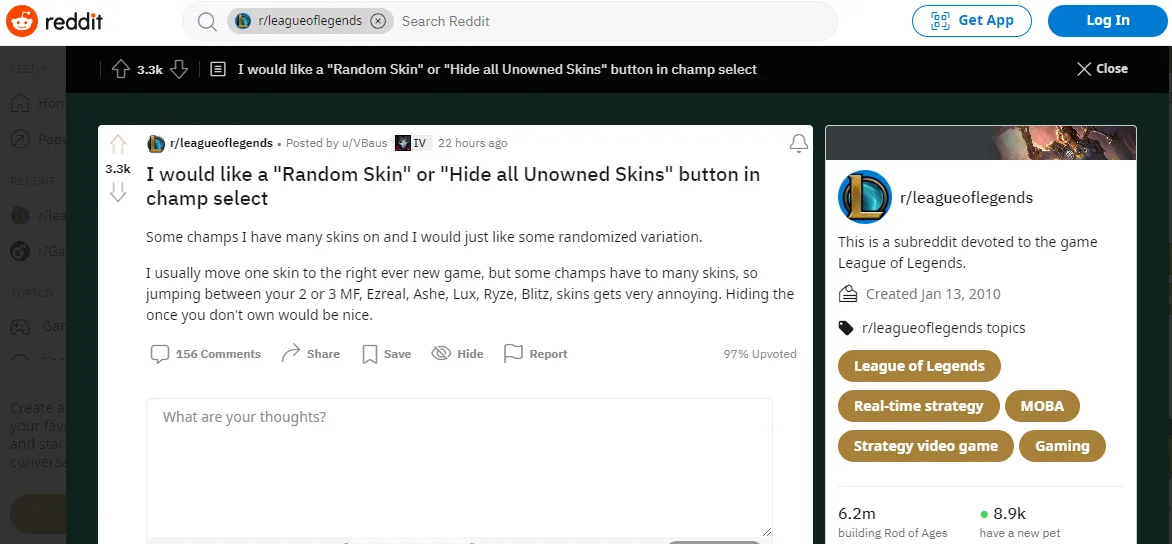Screen dimensions: 1172x544
Task: Click the 22 hours ago timestamp
Action: click(472, 143)
